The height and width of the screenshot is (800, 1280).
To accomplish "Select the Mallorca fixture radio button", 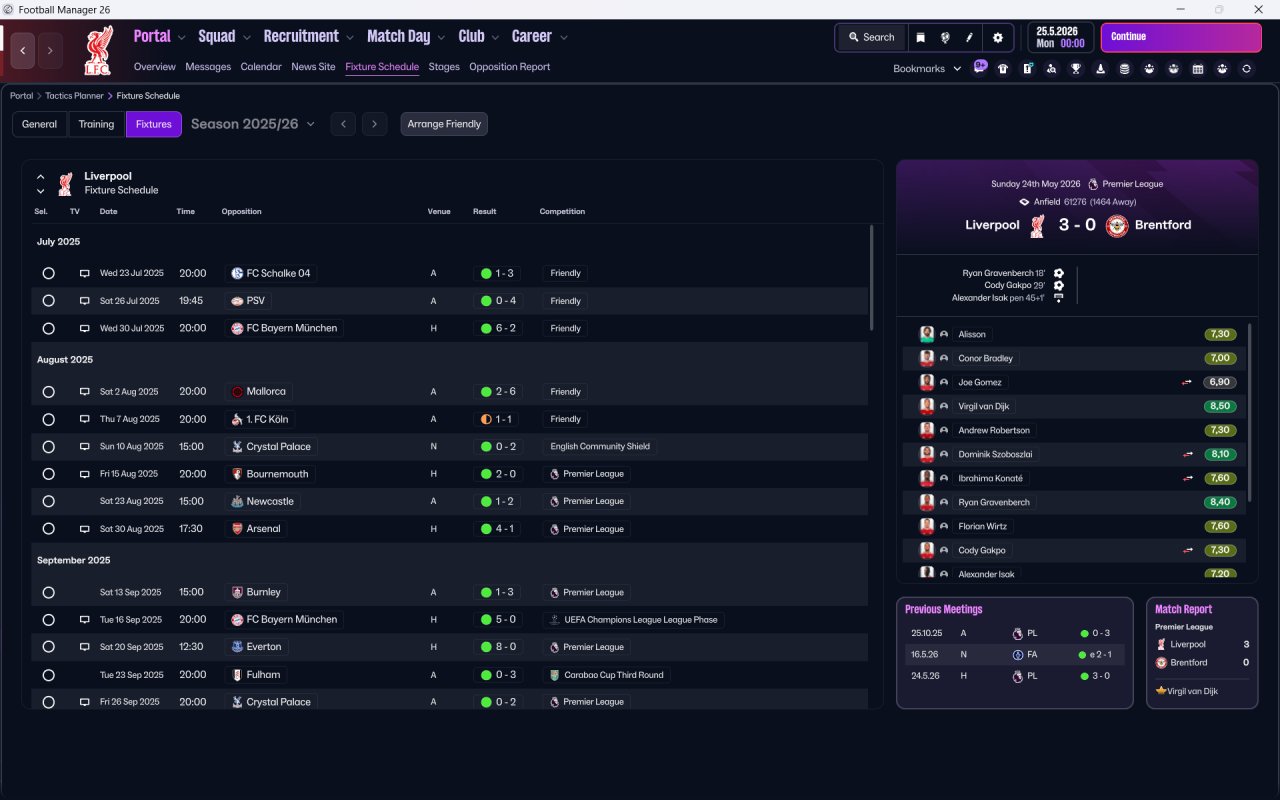I will pos(48,392).
